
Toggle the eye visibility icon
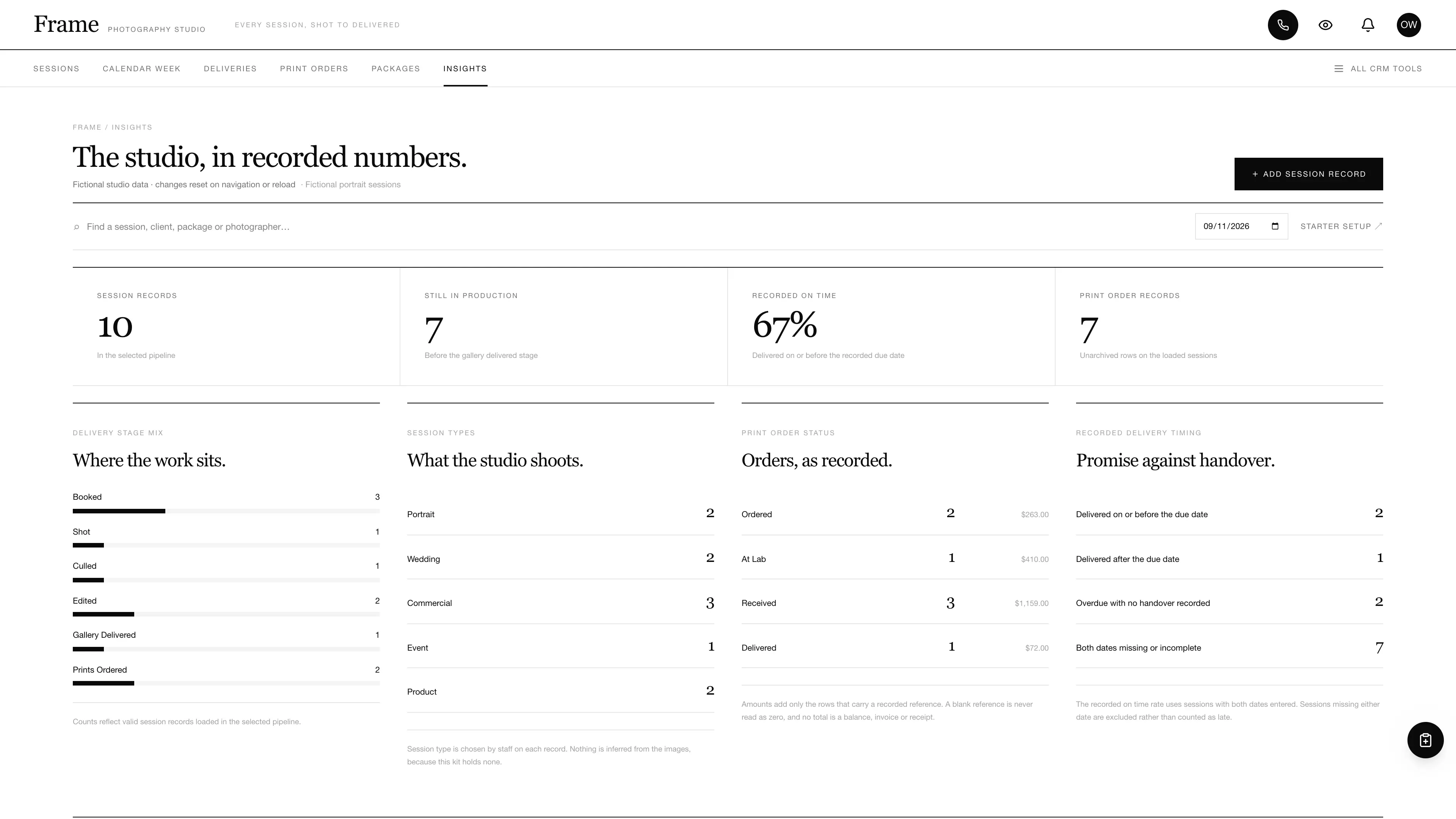click(1325, 25)
